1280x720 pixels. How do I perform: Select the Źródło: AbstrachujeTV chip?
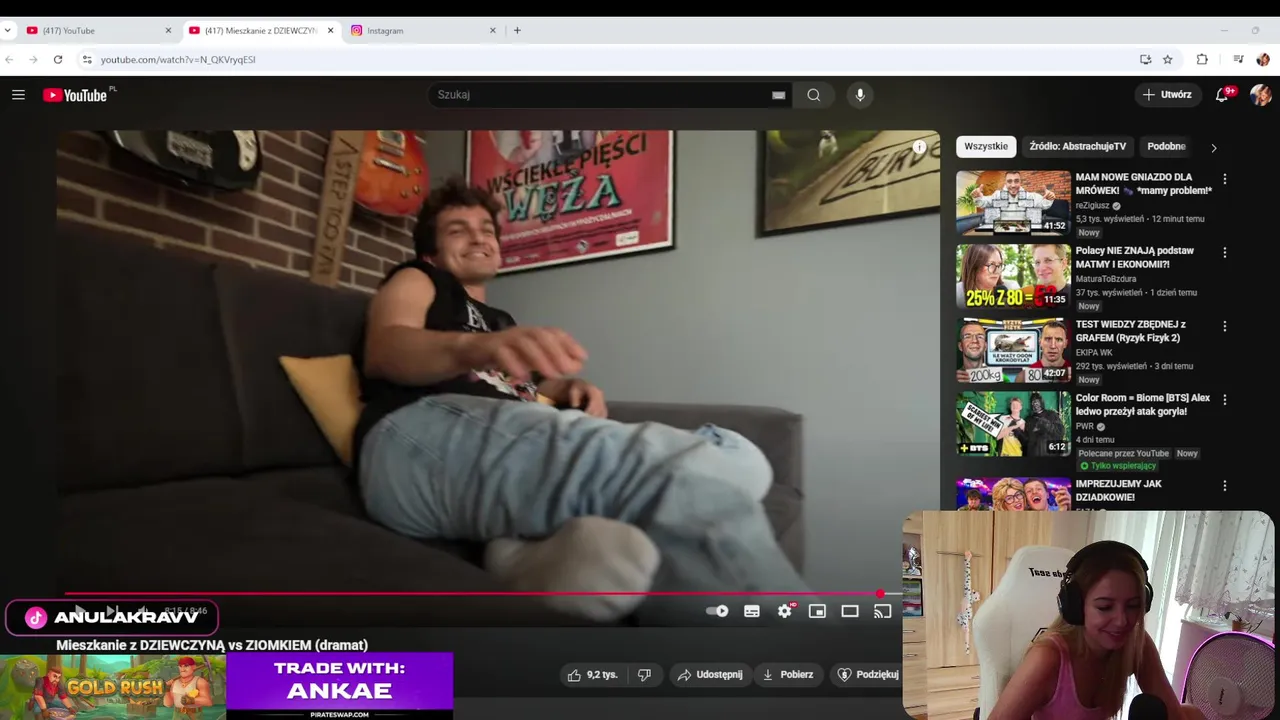[x=1077, y=147]
